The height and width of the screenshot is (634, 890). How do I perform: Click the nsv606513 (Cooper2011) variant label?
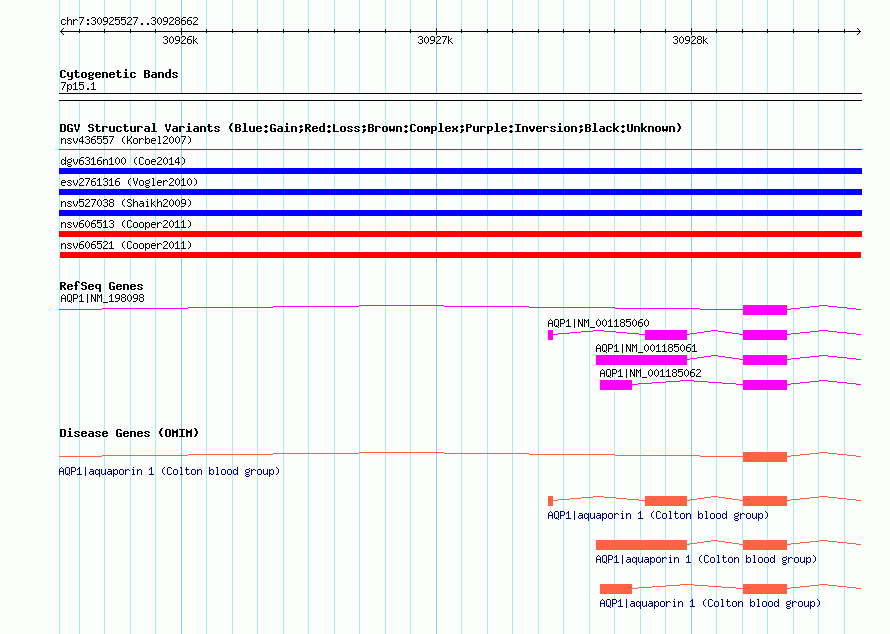(126, 224)
